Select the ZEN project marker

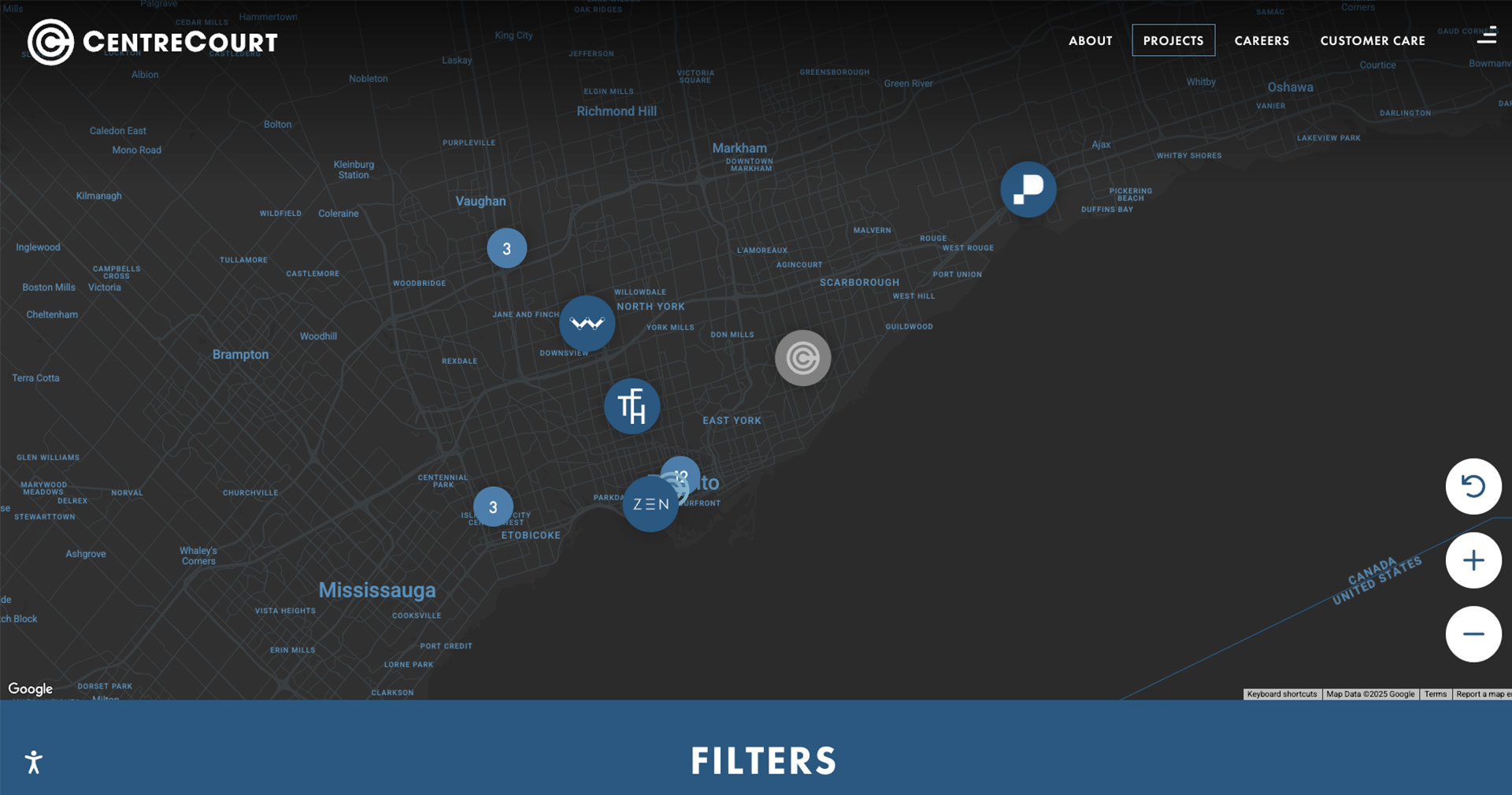pos(650,504)
